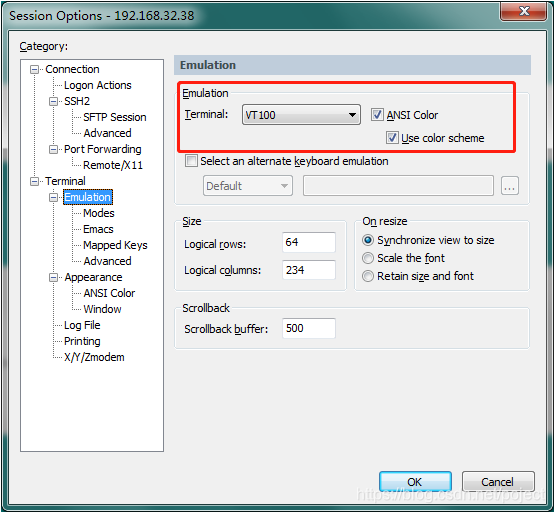Select SSH2 category
This screenshot has width=555, height=513.
click(x=77, y=101)
